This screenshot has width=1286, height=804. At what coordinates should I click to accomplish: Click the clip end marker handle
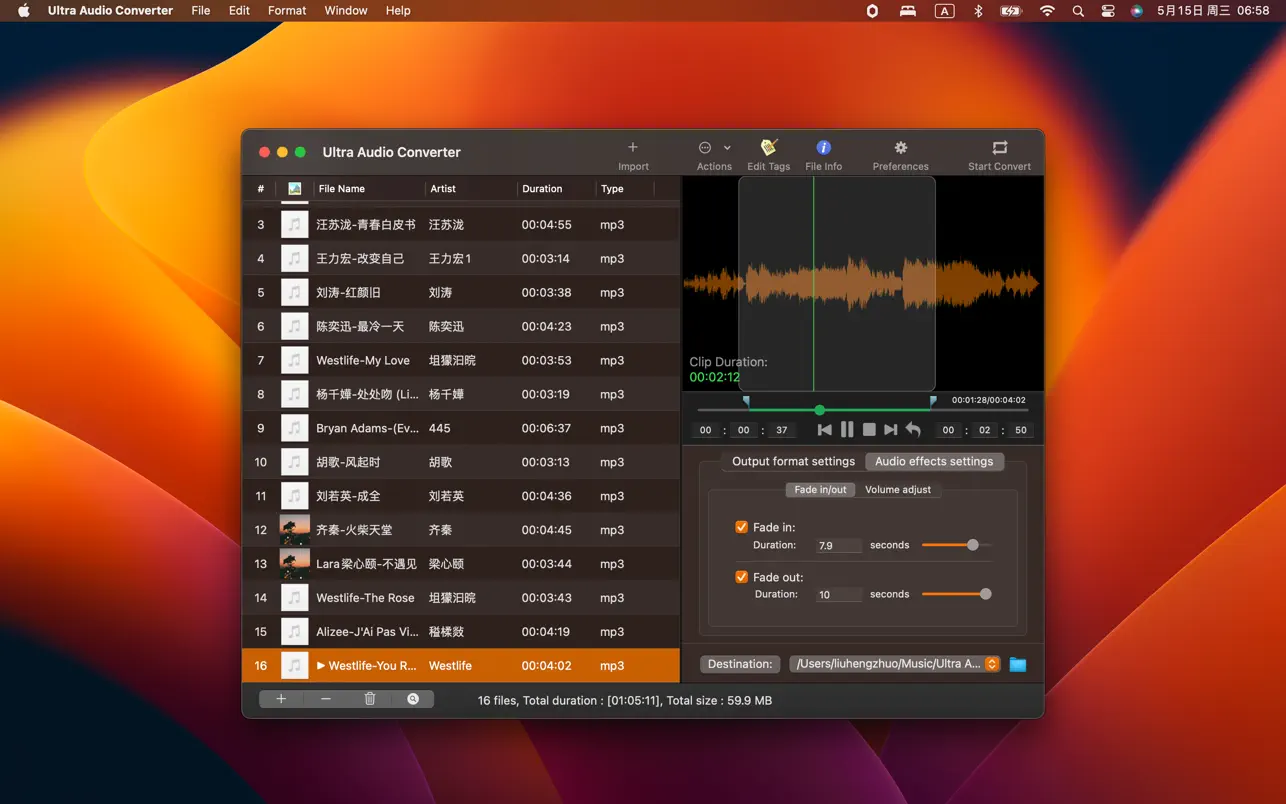pyautogui.click(x=933, y=401)
